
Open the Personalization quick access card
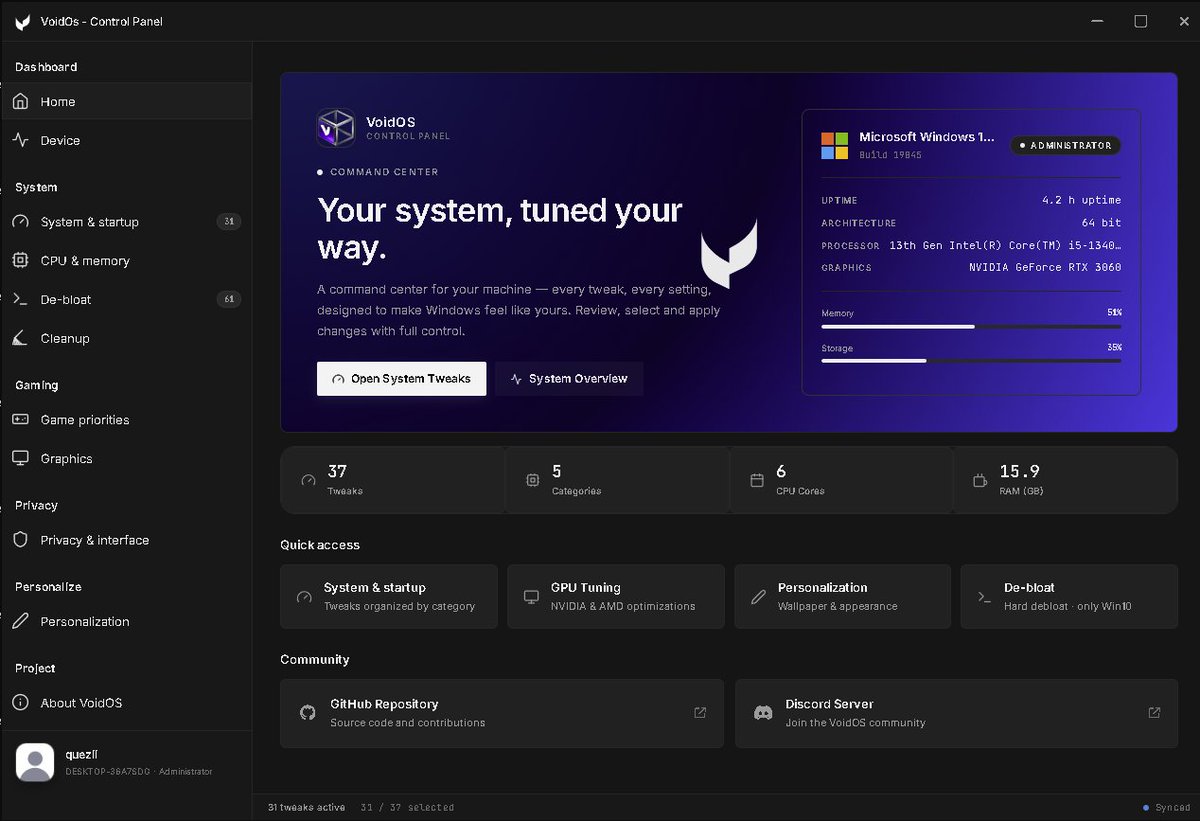click(843, 596)
